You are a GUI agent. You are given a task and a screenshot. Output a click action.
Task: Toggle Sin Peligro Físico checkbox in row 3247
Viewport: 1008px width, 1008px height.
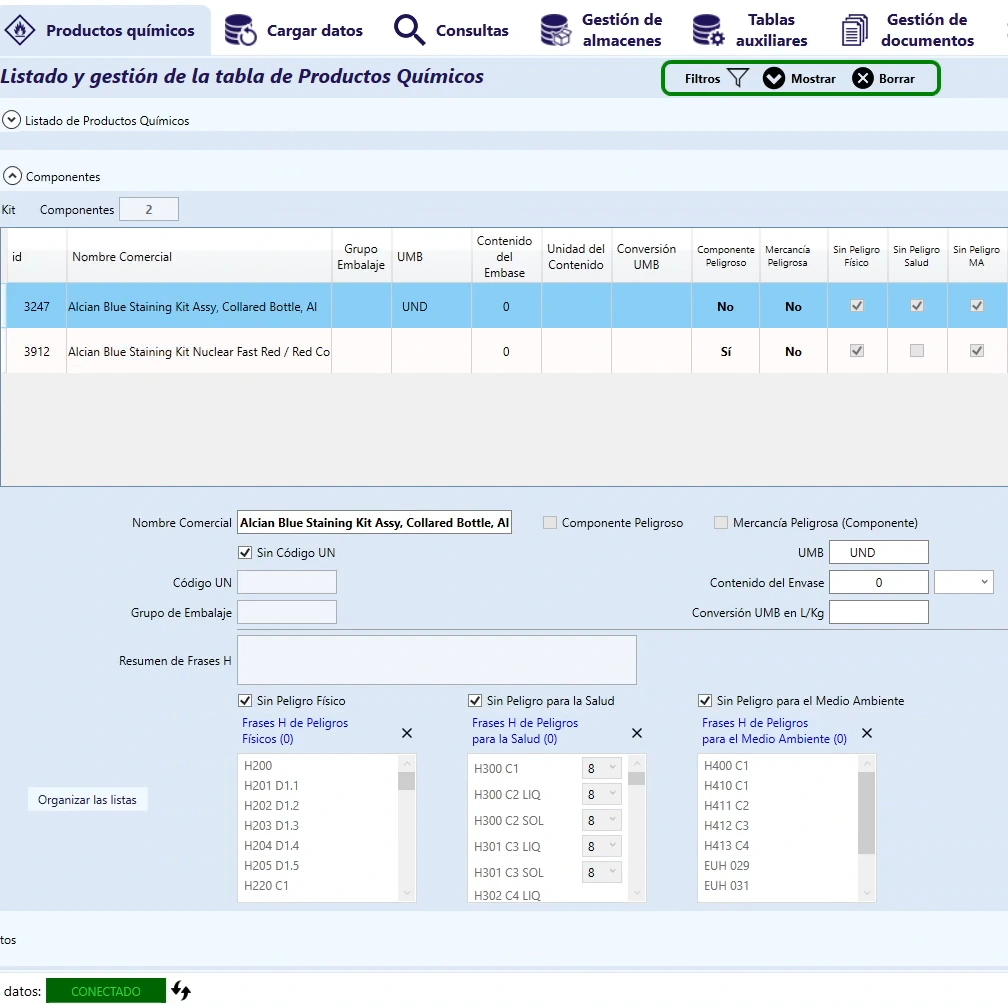pyautogui.click(x=857, y=305)
